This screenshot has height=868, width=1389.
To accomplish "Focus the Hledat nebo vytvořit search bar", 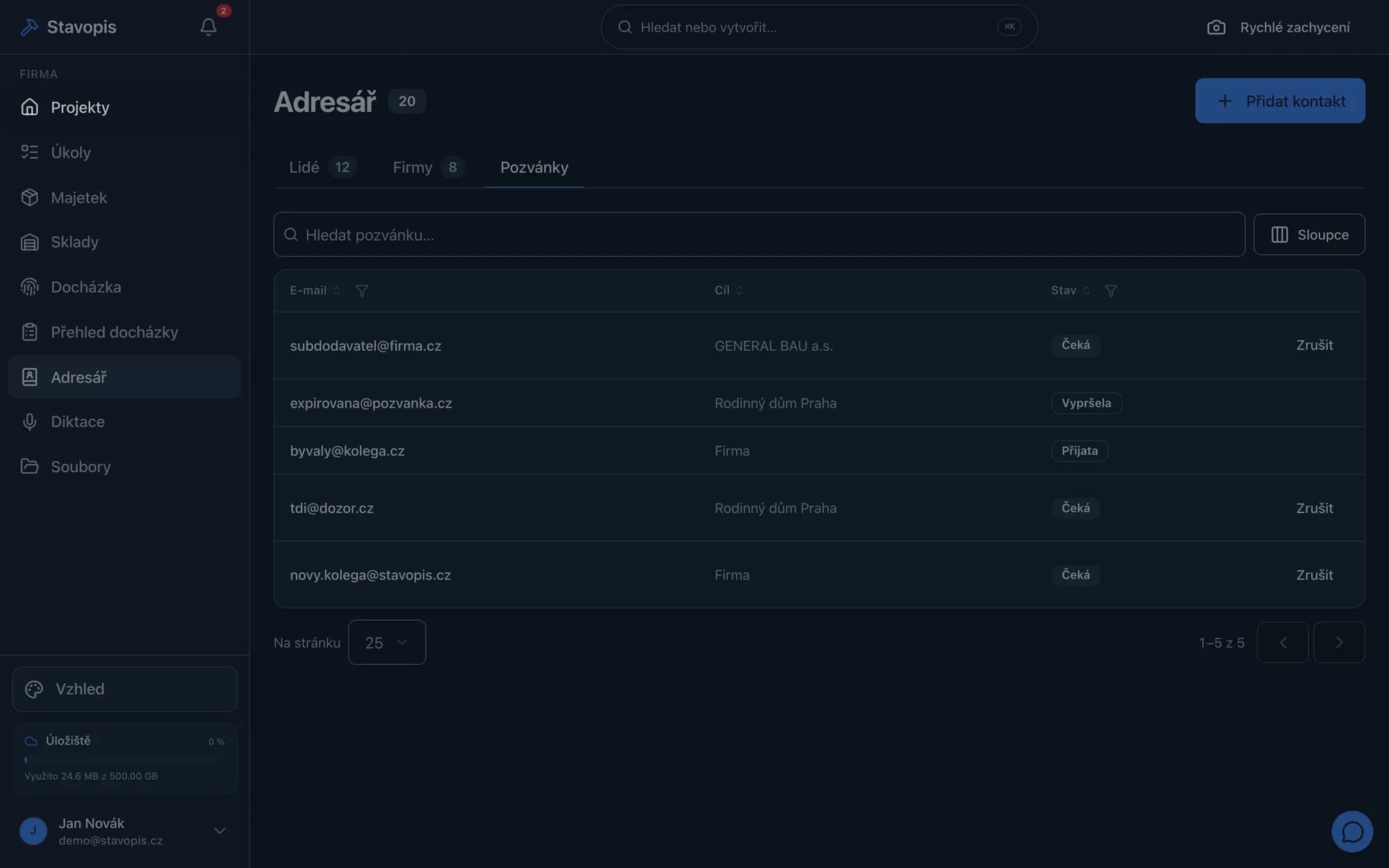I will [x=819, y=27].
